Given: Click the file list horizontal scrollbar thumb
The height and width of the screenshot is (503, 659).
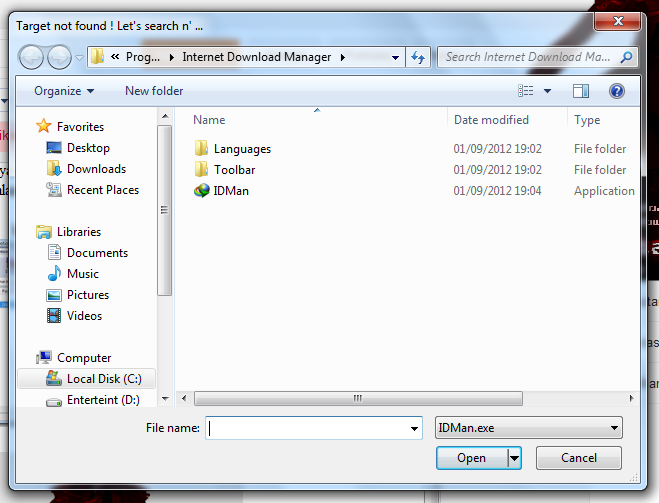Looking at the screenshot, I should click(x=358, y=398).
